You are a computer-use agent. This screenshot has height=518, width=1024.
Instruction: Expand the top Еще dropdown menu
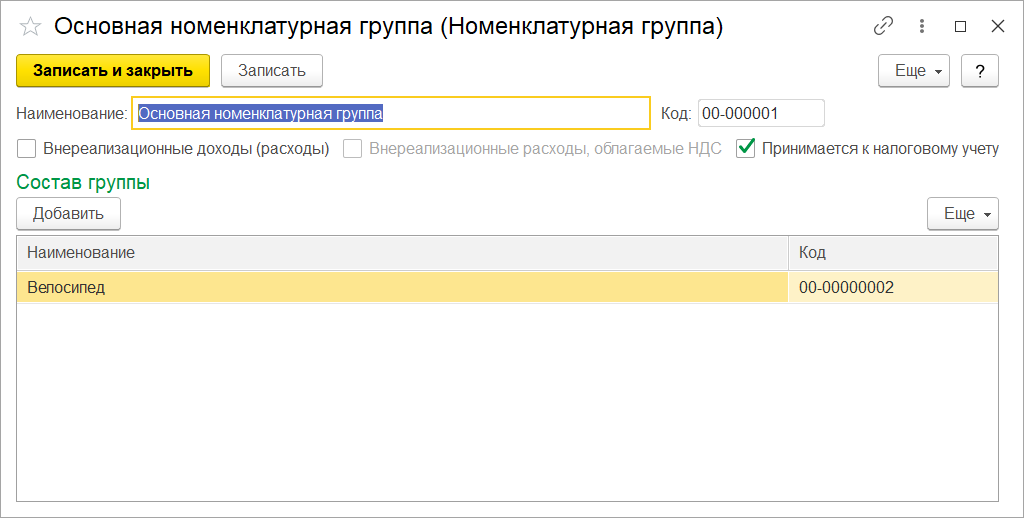pyautogui.click(x=914, y=71)
